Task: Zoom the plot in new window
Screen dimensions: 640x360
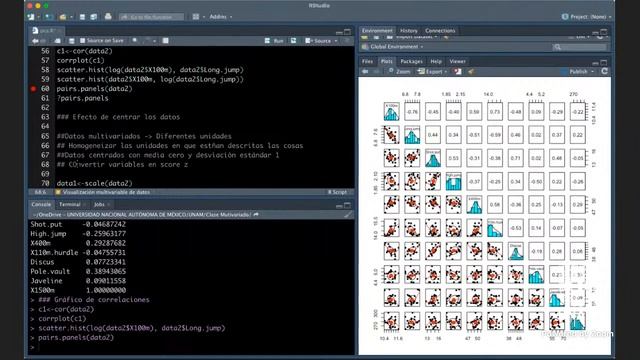Action: 399,71
